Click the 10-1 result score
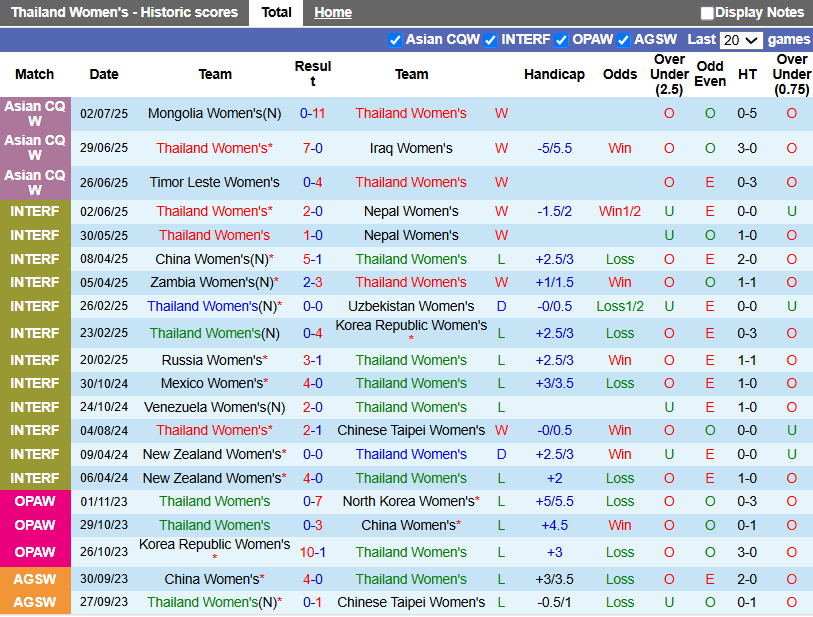Viewport: 813px width, 617px height. [313, 553]
